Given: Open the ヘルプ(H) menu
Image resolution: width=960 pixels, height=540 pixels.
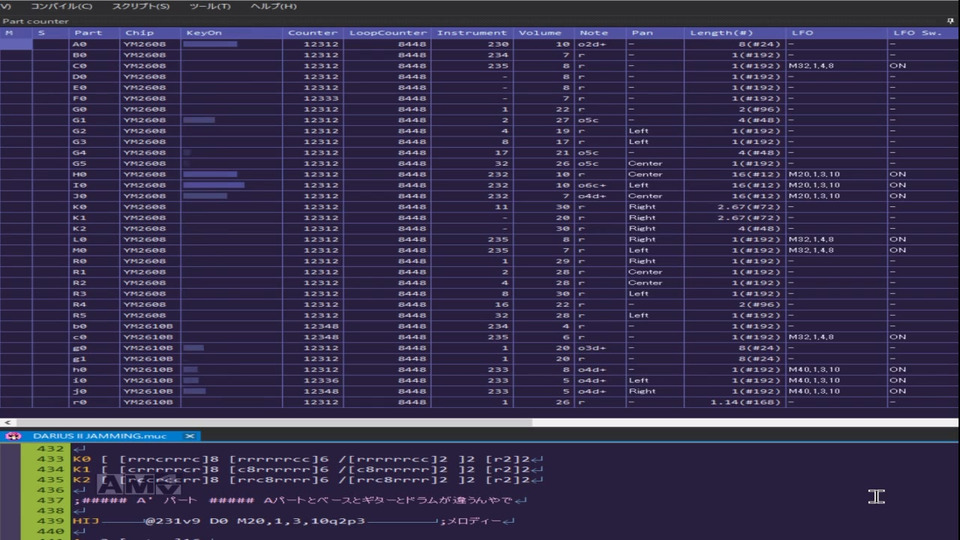Looking at the screenshot, I should [273, 6].
